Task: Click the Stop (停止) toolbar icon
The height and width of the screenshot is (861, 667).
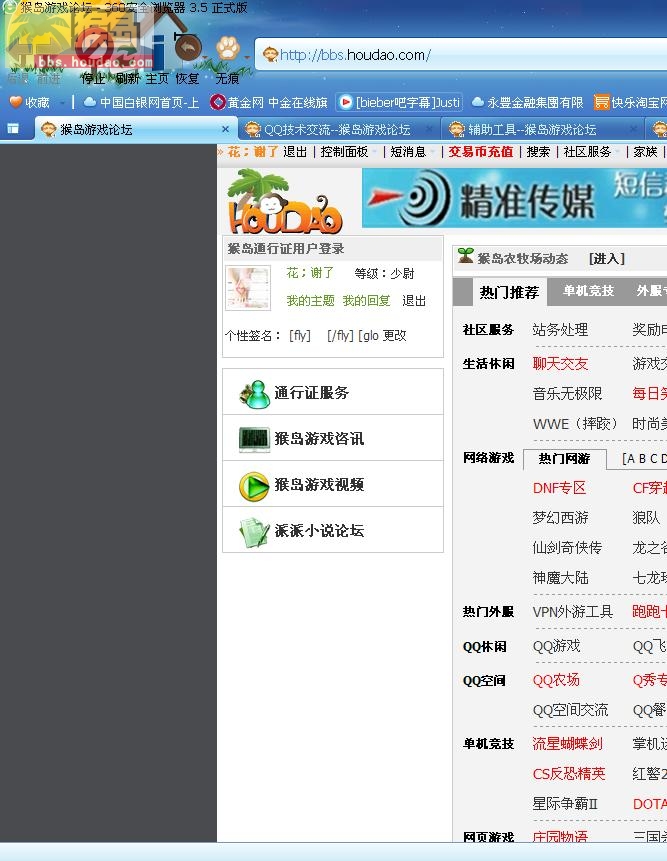Action: [x=94, y=48]
